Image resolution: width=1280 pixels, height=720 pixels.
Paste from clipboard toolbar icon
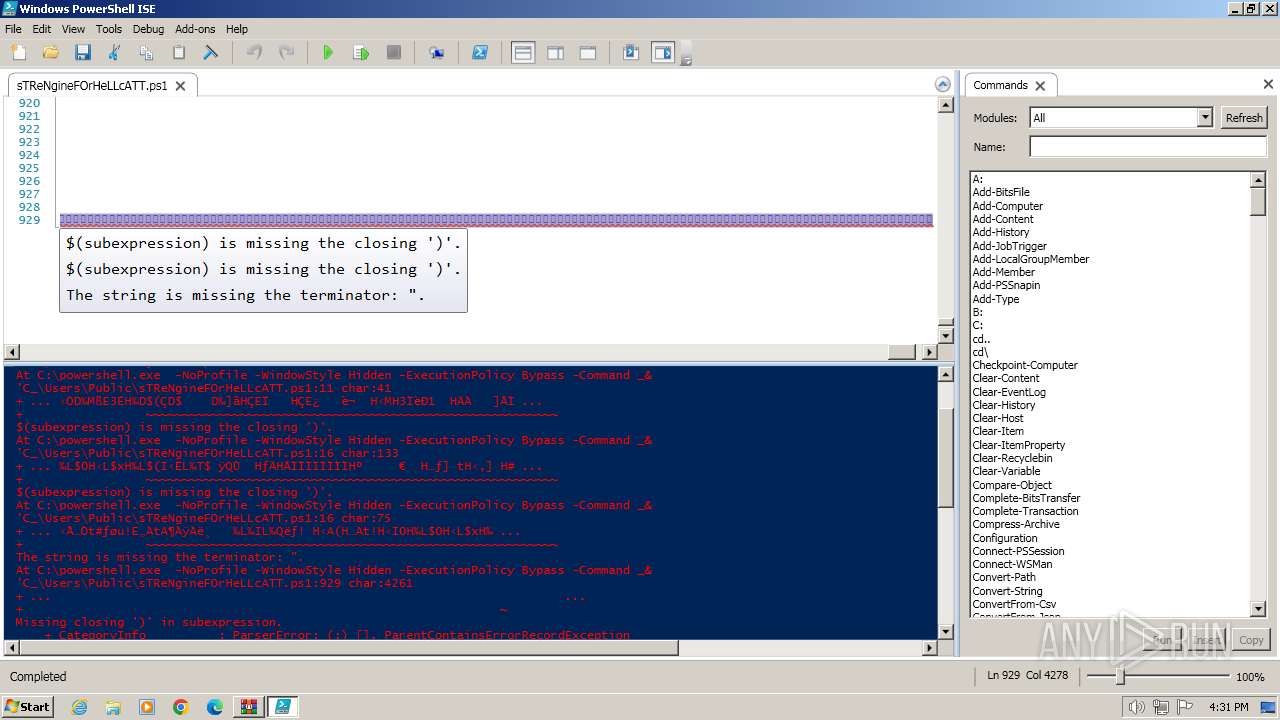pos(179,52)
